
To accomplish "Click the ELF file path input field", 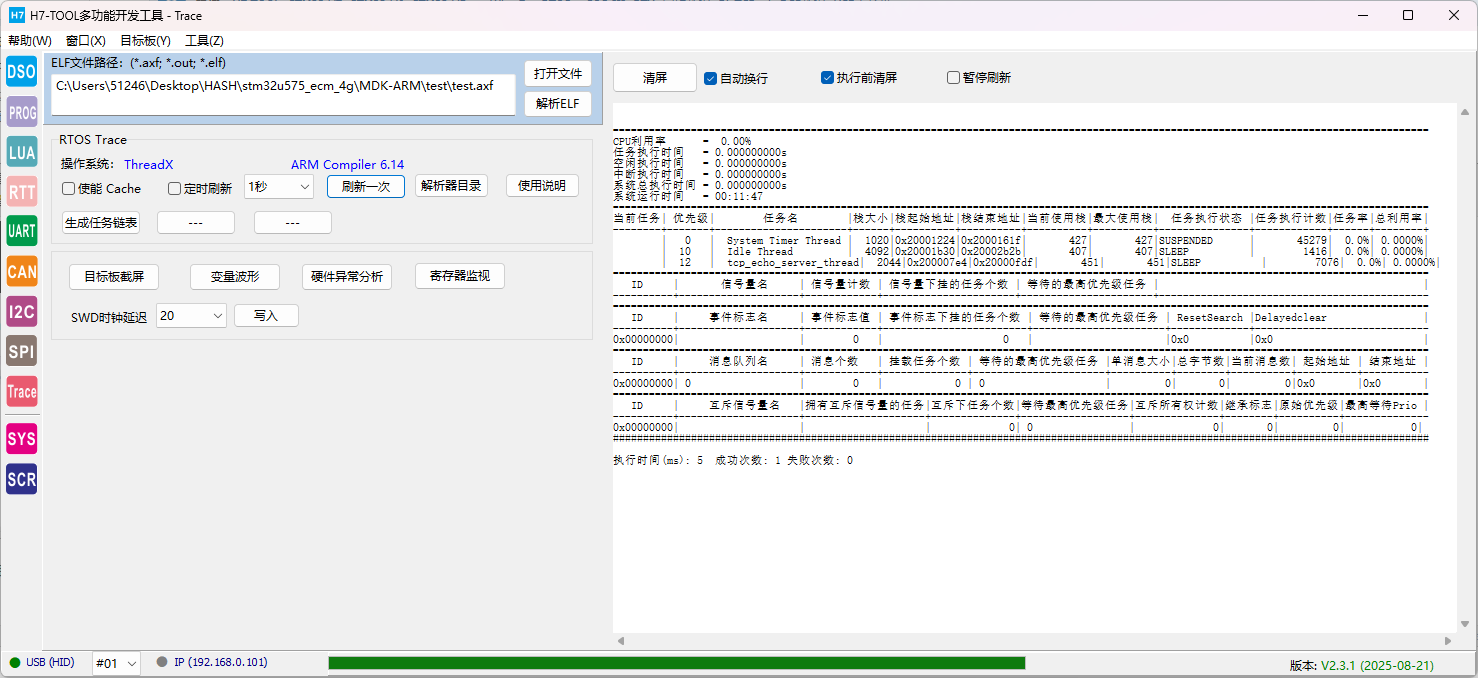I will point(284,94).
